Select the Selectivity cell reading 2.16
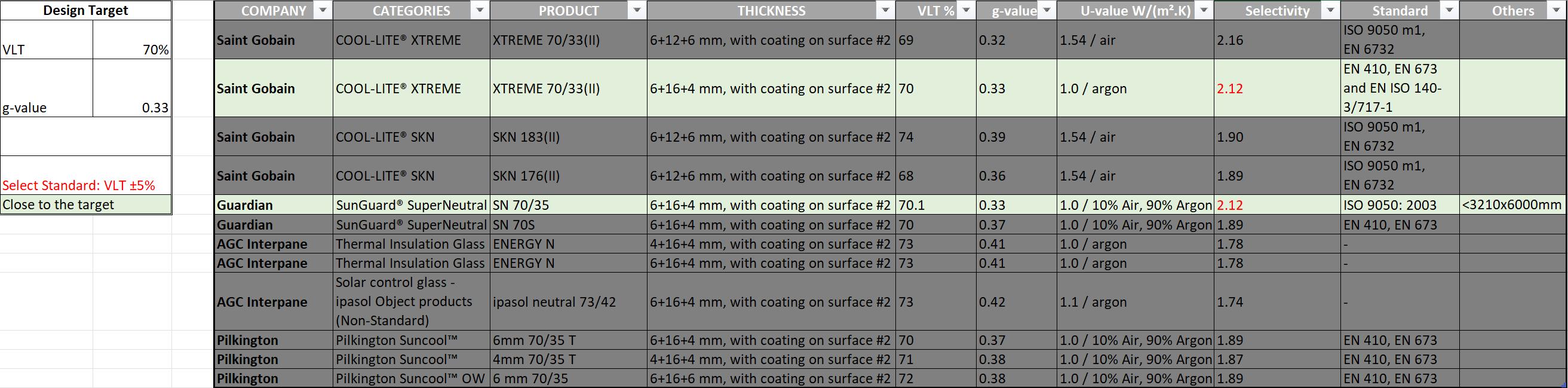The width and height of the screenshot is (1568, 388). pos(1277,39)
